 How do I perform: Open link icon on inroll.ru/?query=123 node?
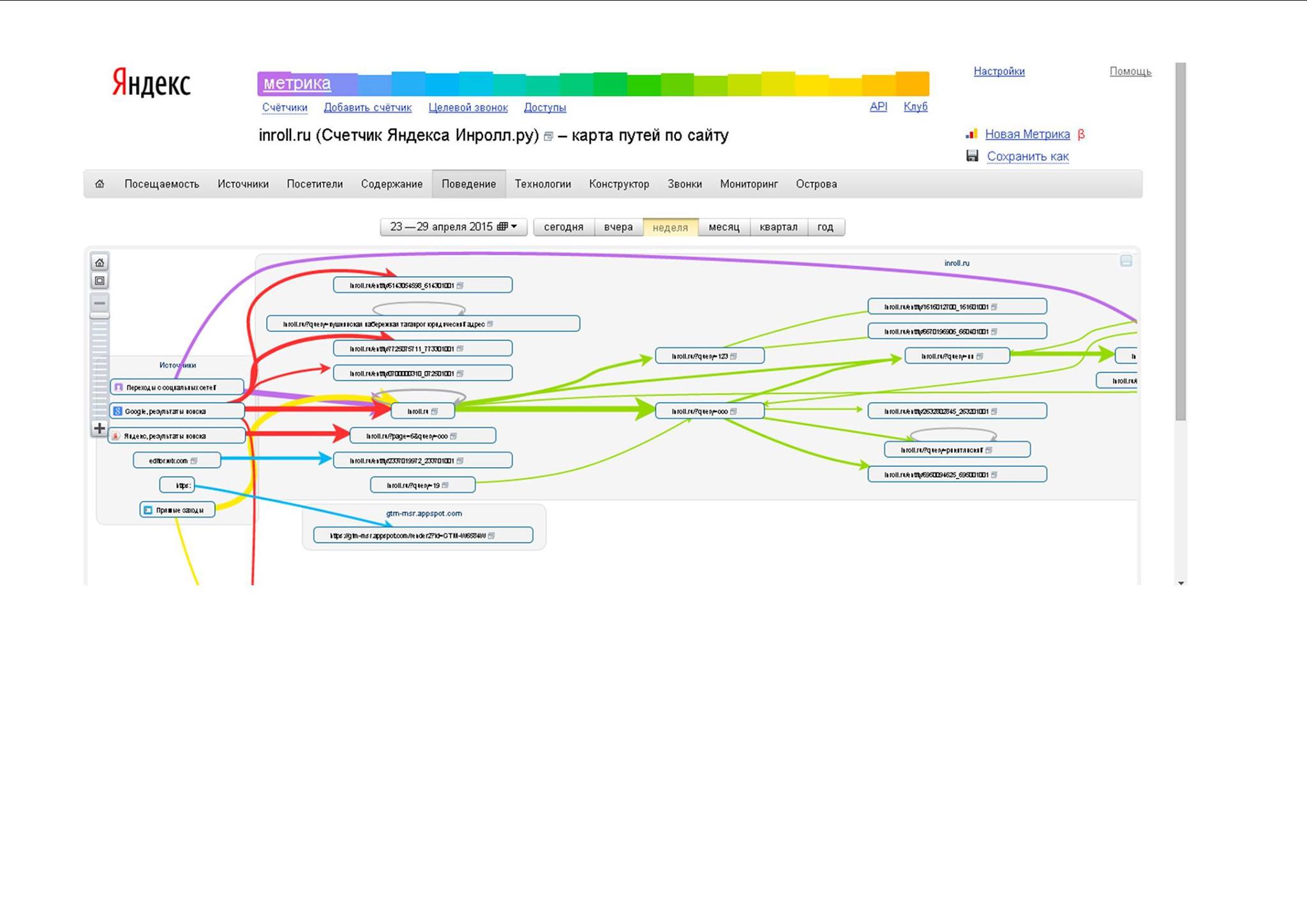point(733,356)
